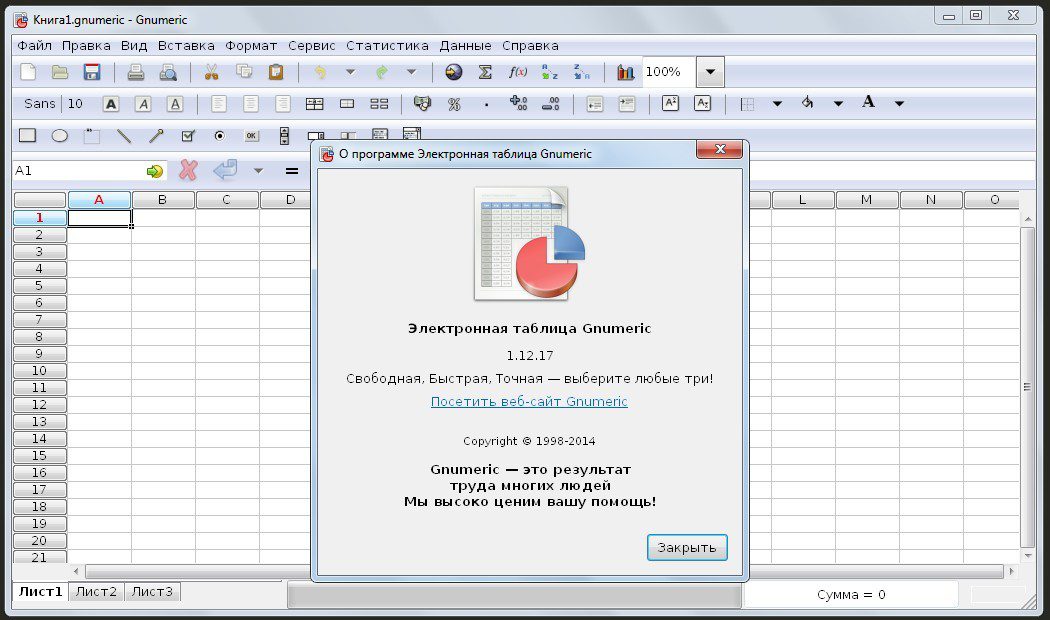Expand the redo history dropdown arrow
The width and height of the screenshot is (1050, 620).
coord(411,72)
